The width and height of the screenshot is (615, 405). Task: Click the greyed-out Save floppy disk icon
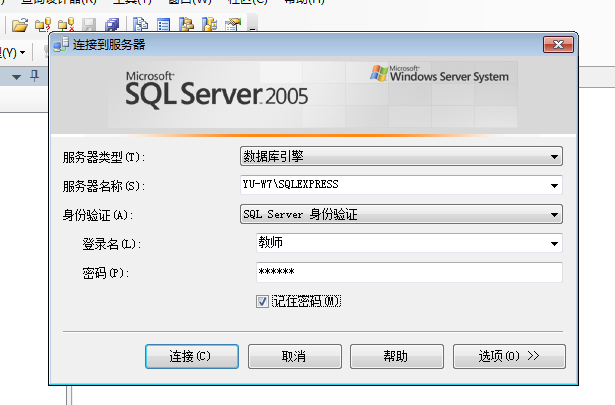tap(89, 25)
